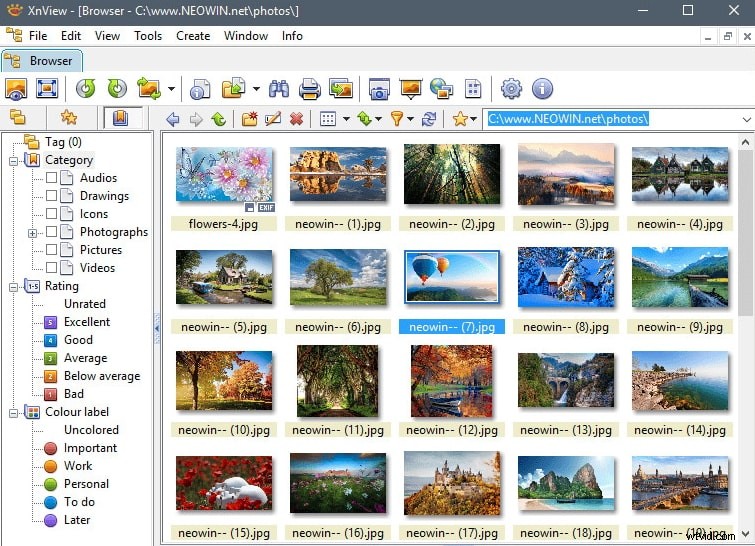
Task: Open the filter funnel dropdown arrow
Action: tap(410, 119)
